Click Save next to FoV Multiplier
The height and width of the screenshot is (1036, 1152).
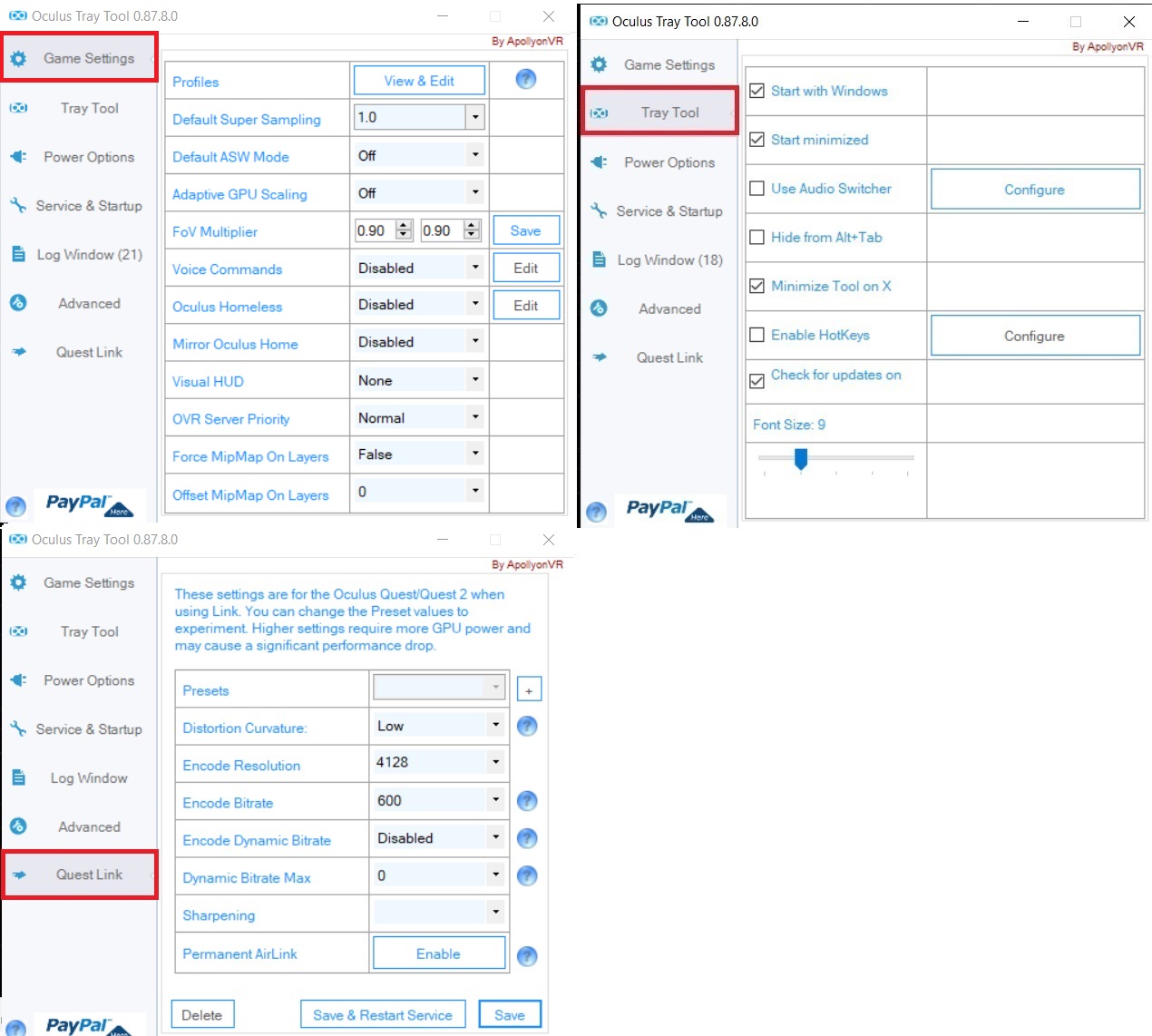click(x=526, y=230)
